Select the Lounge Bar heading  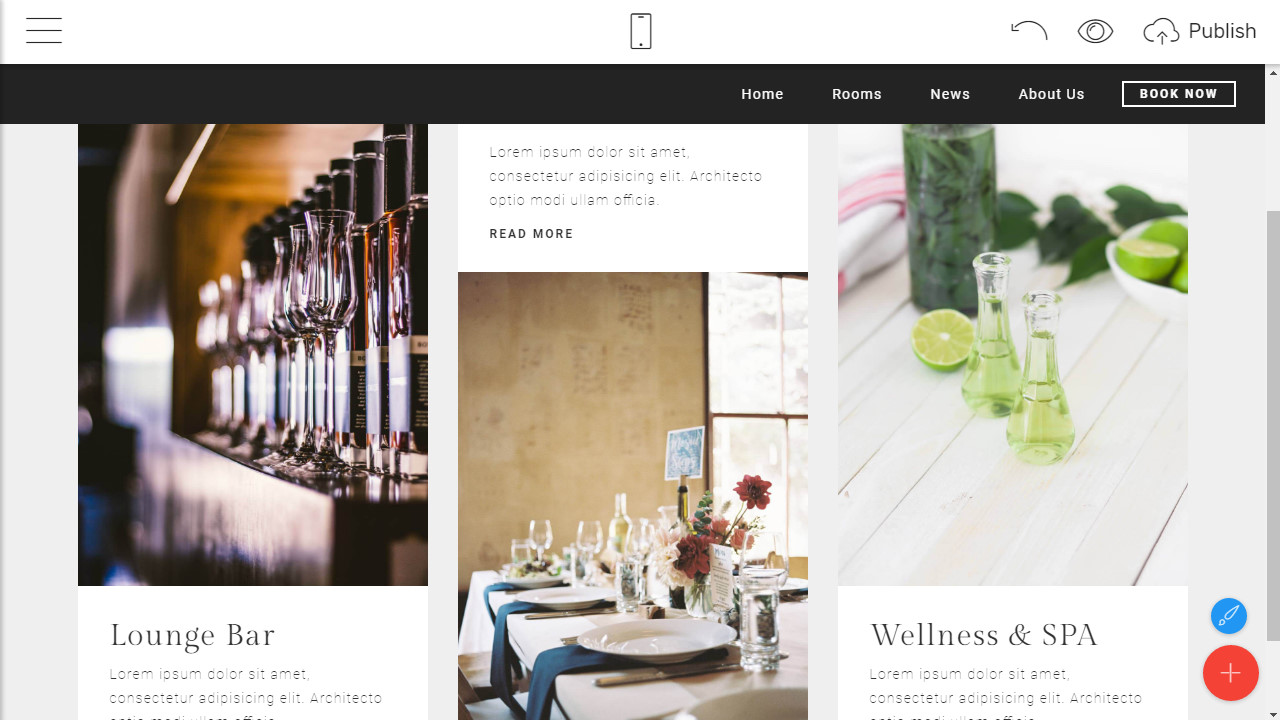point(192,635)
